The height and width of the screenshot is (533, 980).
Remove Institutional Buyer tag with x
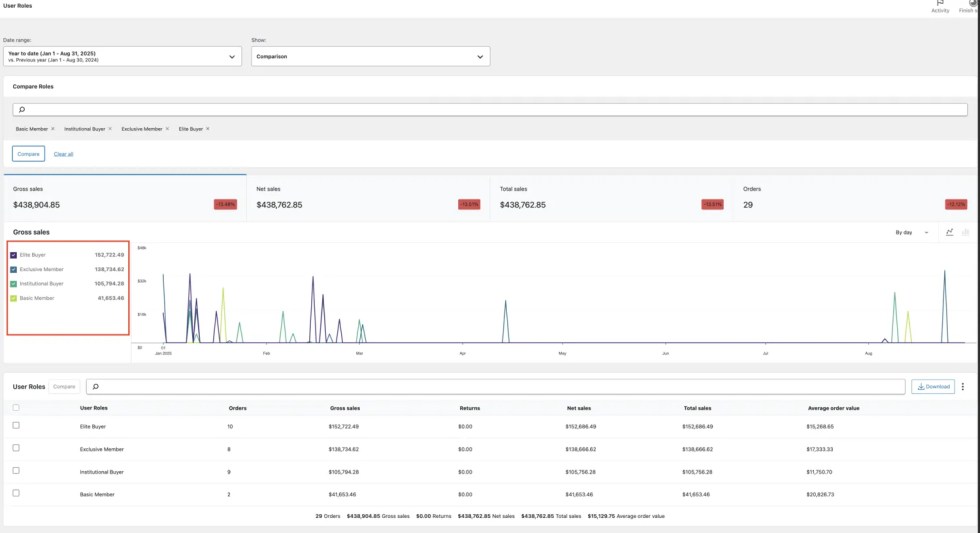coord(110,129)
